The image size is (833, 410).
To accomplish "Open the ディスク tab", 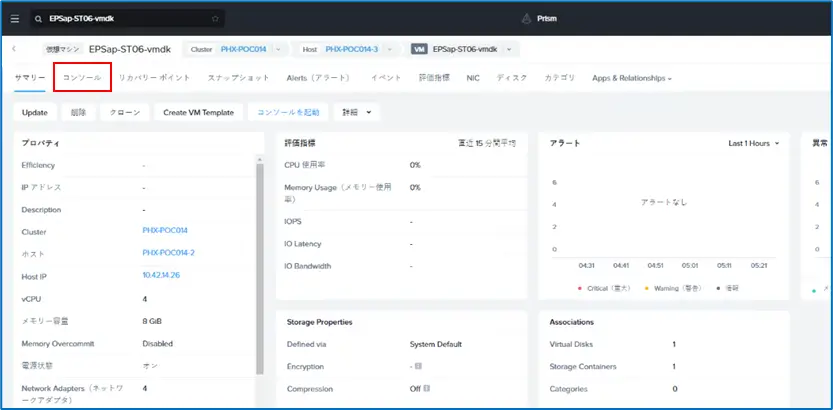I will [x=512, y=78].
